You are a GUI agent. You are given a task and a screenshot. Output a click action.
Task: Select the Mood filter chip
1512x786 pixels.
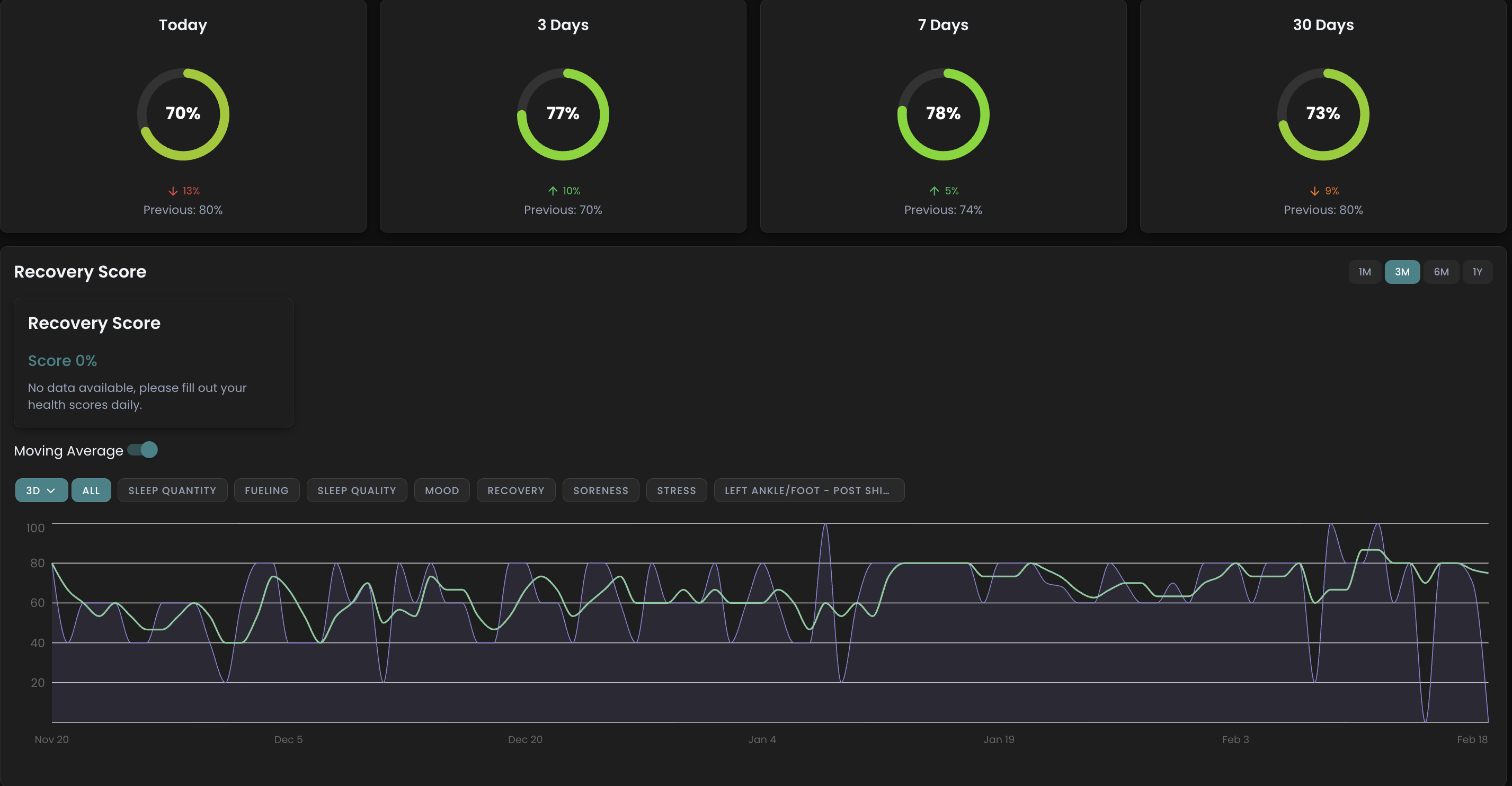(441, 491)
